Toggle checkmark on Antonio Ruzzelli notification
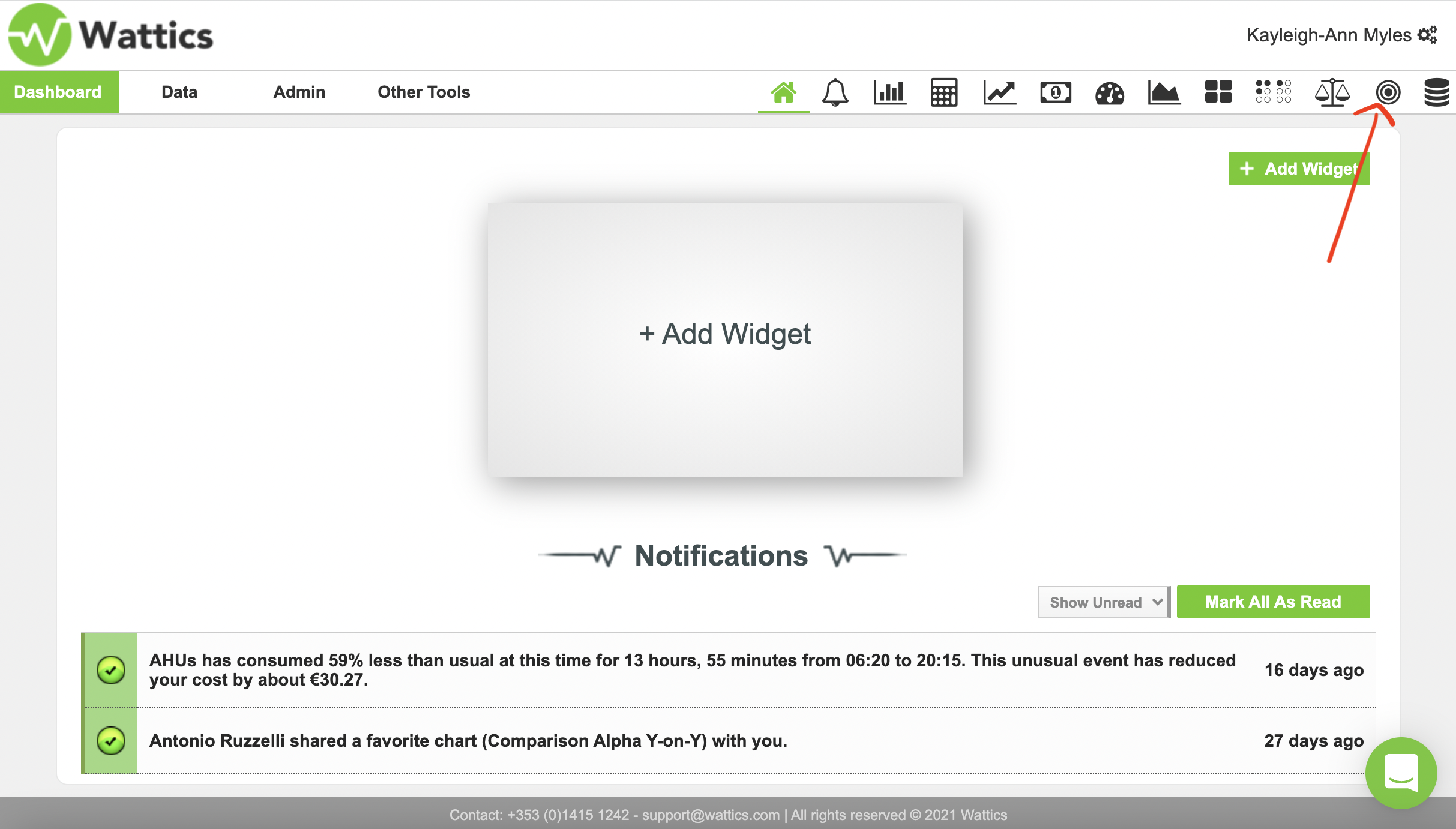This screenshot has width=1456, height=829. (111, 741)
